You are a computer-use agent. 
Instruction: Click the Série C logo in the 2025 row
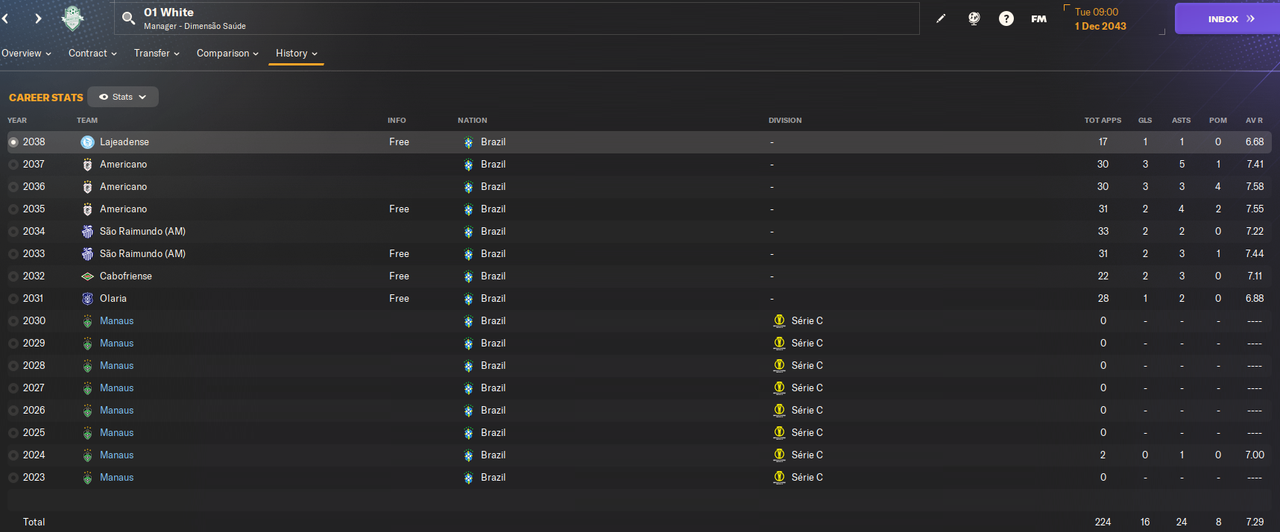coord(779,433)
